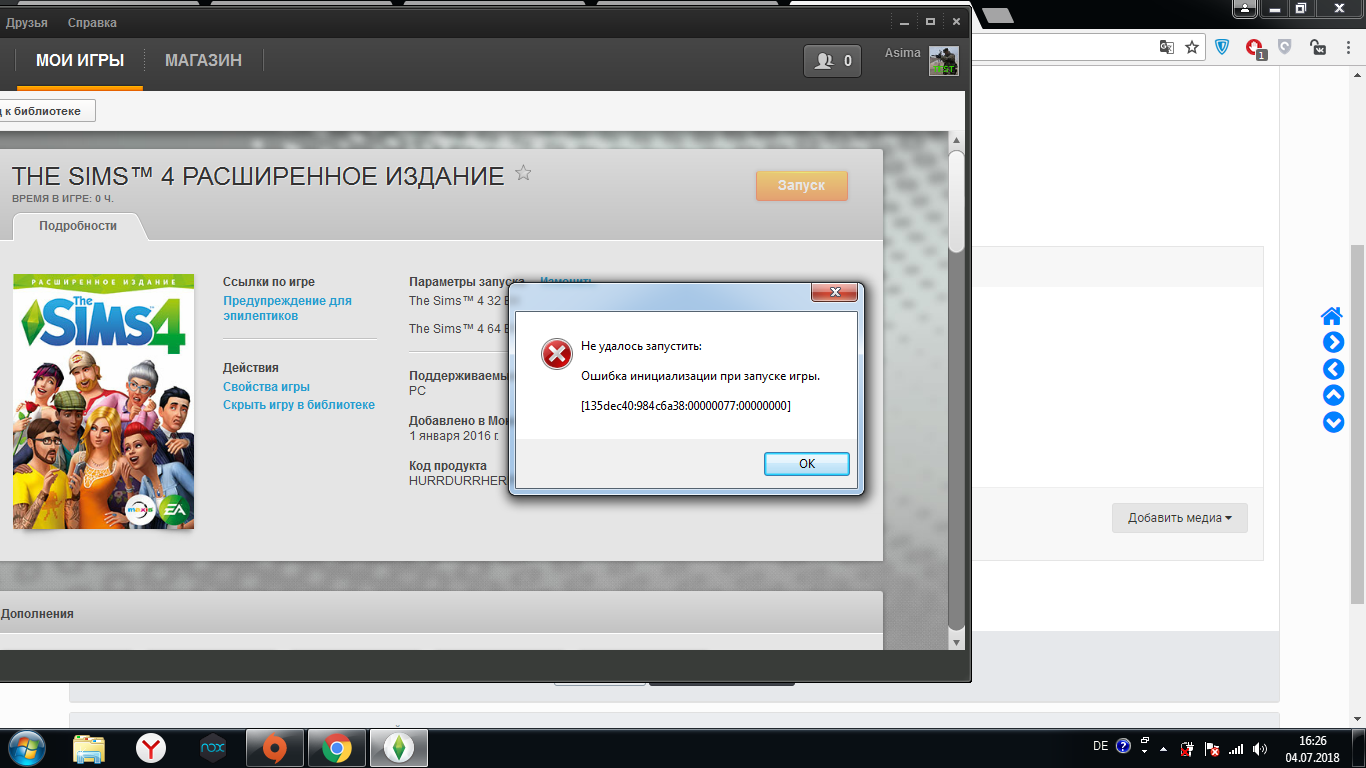Viewport: 1366px width, 768px height.
Task: Select the Подробности tab
Action: tap(78, 226)
